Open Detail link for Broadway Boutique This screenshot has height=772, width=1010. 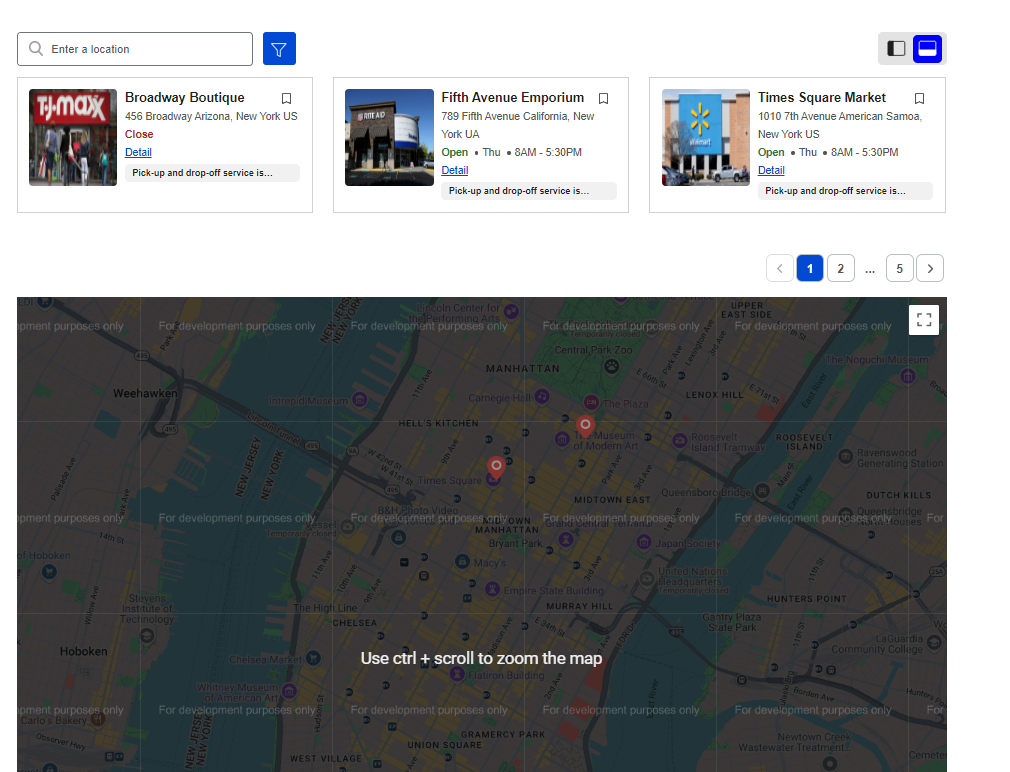point(138,152)
